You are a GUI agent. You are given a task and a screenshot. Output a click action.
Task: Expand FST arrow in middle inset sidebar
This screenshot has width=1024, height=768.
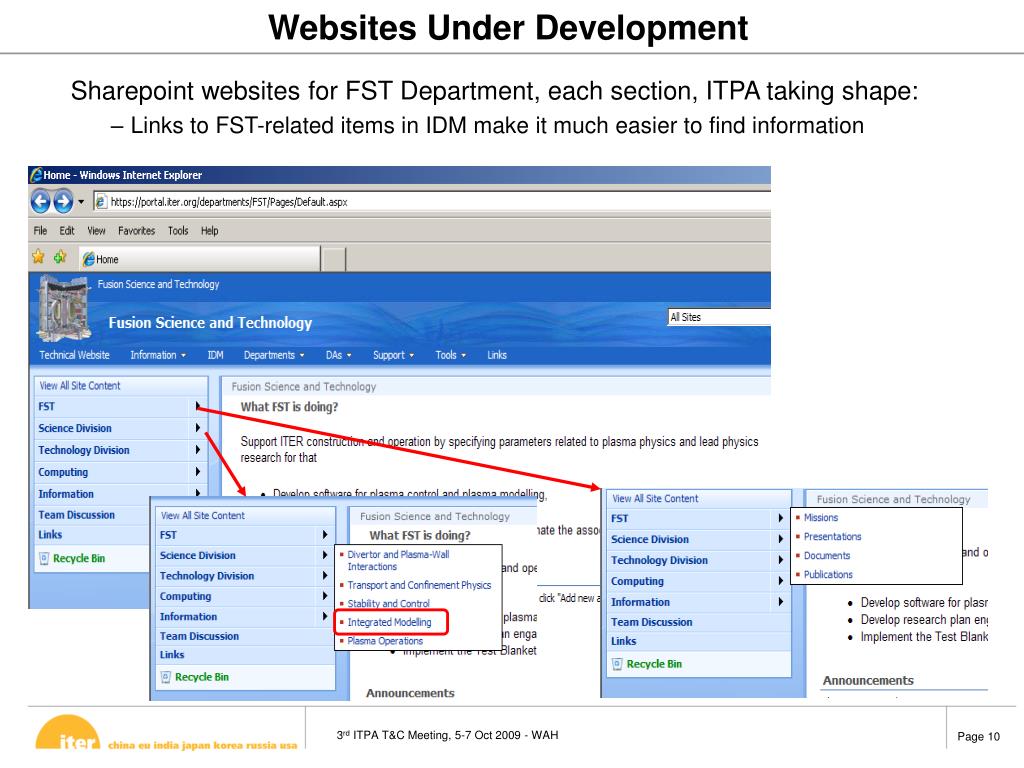pos(325,534)
